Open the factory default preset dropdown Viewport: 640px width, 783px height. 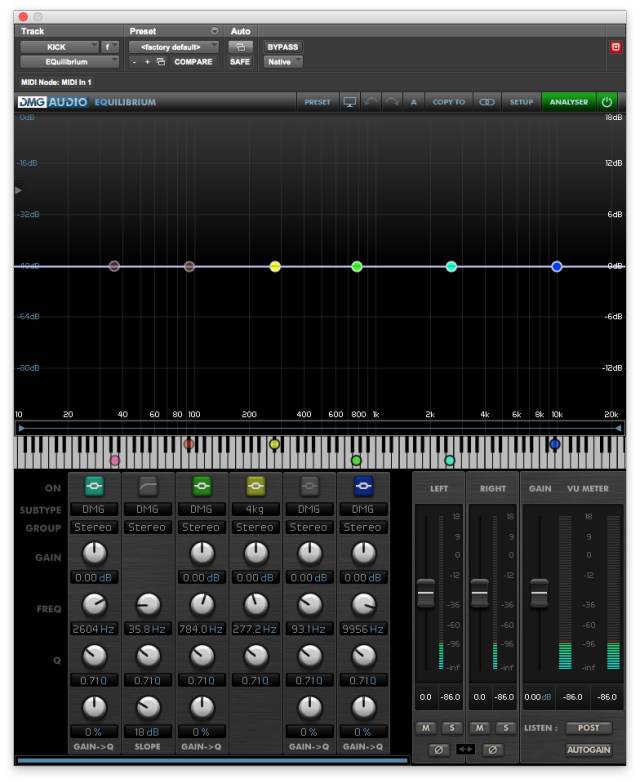pyautogui.click(x=174, y=47)
